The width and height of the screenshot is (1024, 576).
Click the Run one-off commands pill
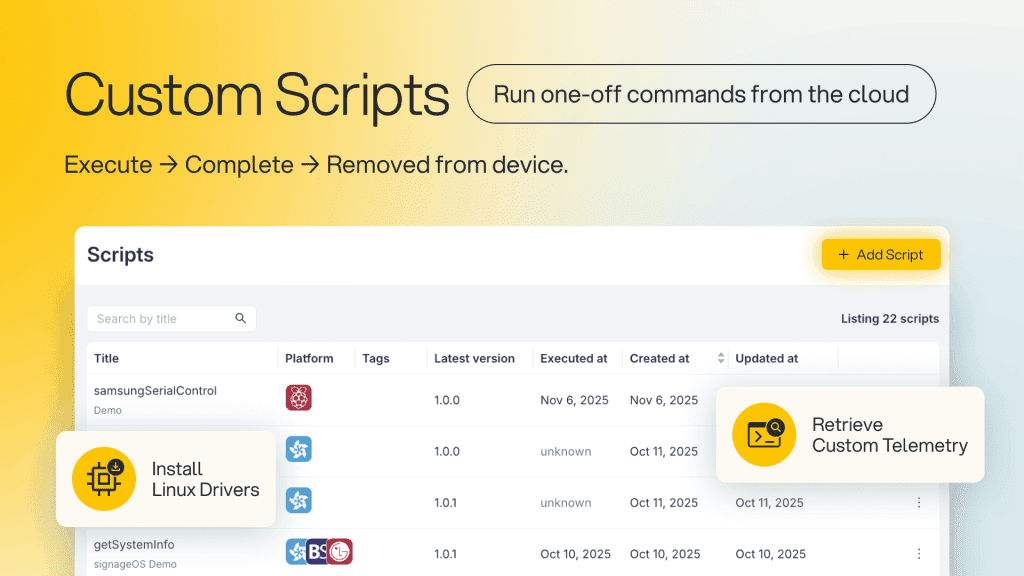(x=701, y=94)
